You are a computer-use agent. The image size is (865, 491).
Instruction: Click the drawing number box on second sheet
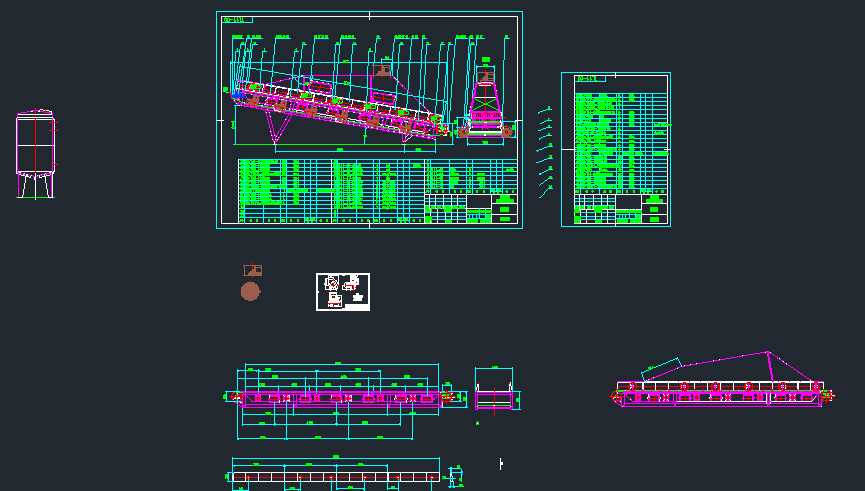coord(590,79)
